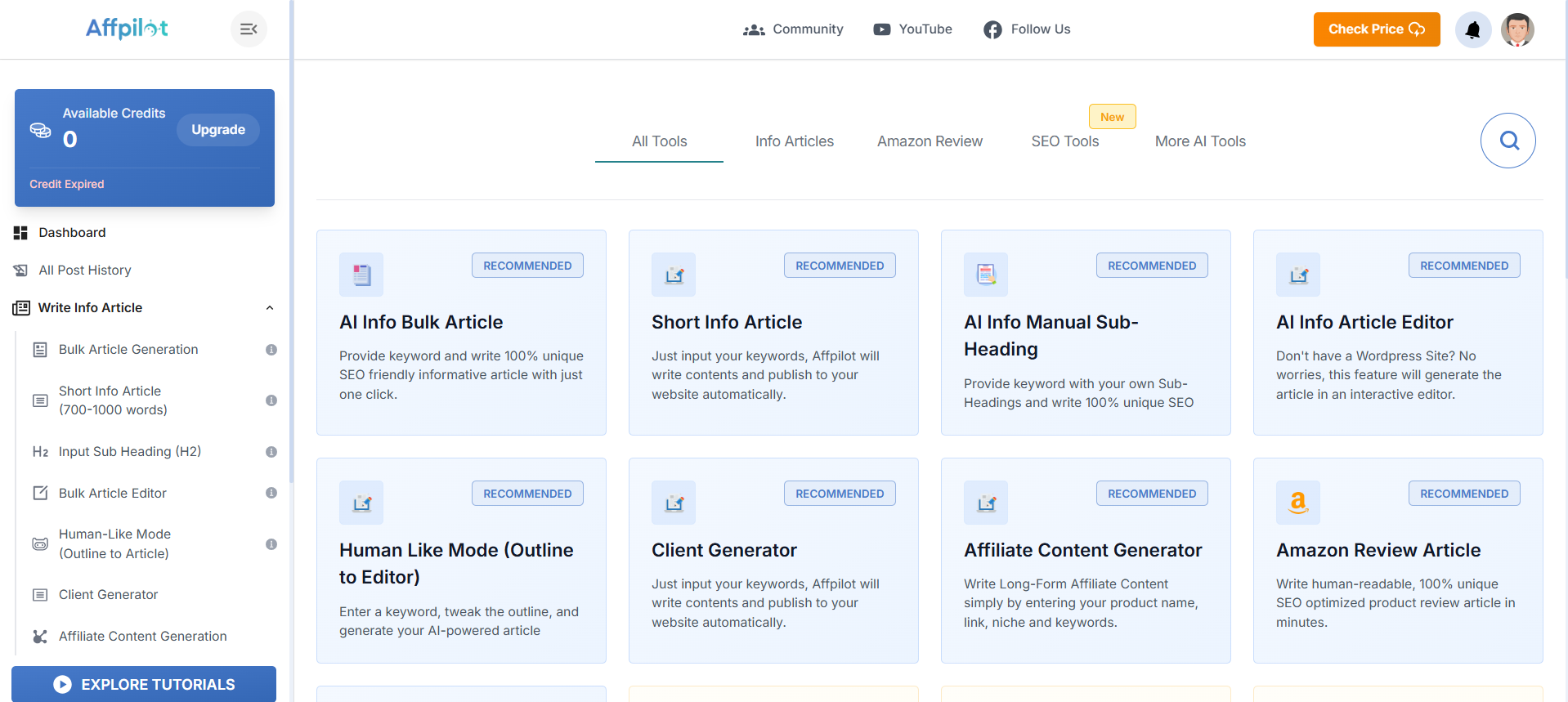This screenshot has height=702, width=1568.
Task: Show info for Bulk Article Editor
Action: coord(271,493)
